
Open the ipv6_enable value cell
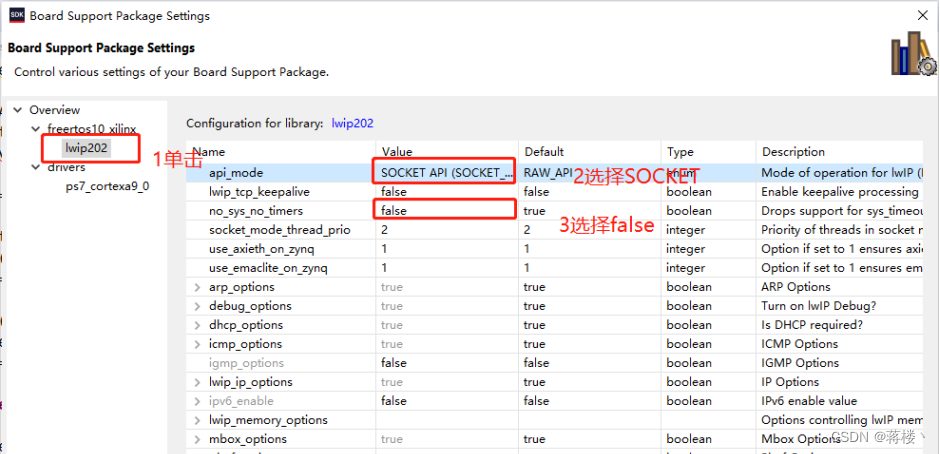447,401
